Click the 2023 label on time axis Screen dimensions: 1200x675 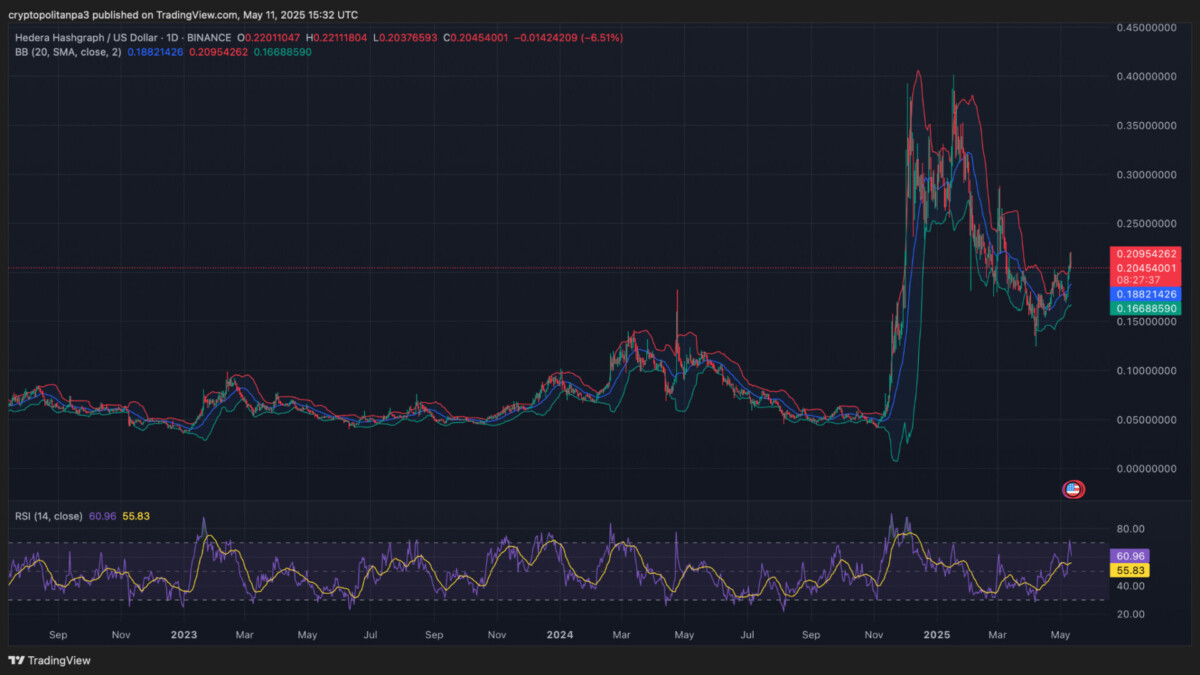click(183, 635)
